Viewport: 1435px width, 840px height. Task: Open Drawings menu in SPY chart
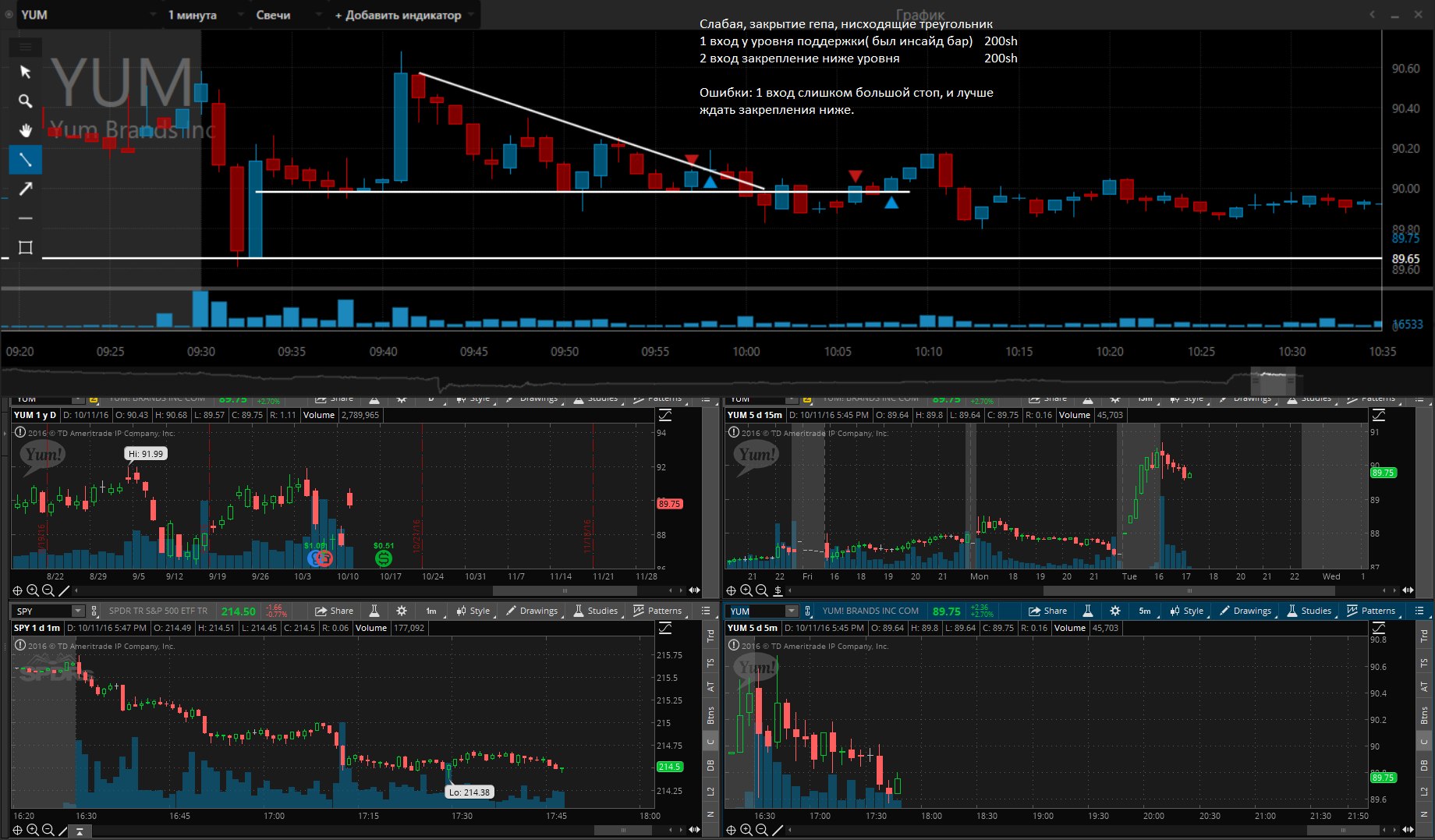(531, 611)
